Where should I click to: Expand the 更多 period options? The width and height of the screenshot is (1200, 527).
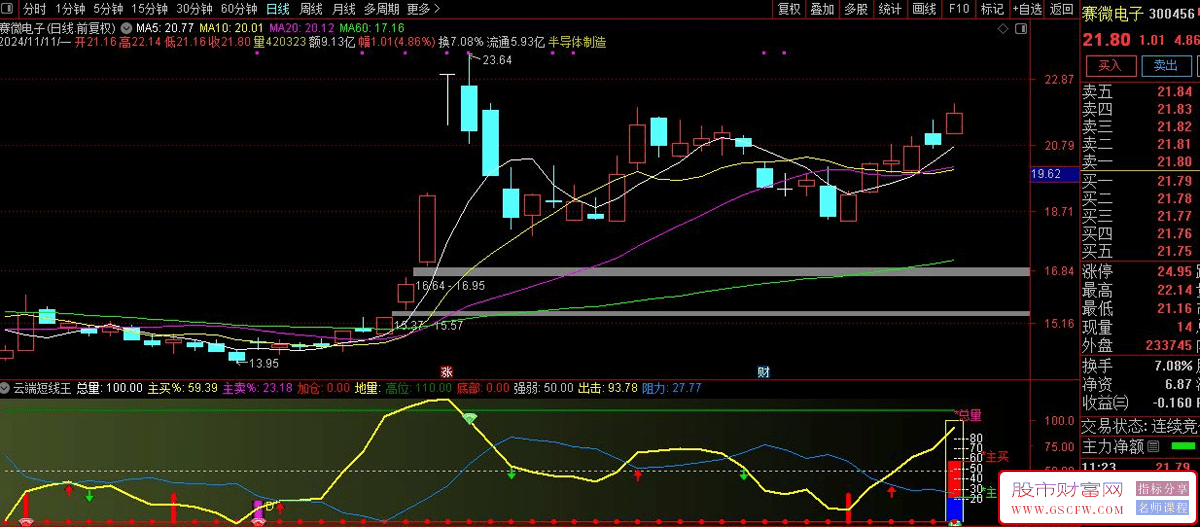pos(424,9)
